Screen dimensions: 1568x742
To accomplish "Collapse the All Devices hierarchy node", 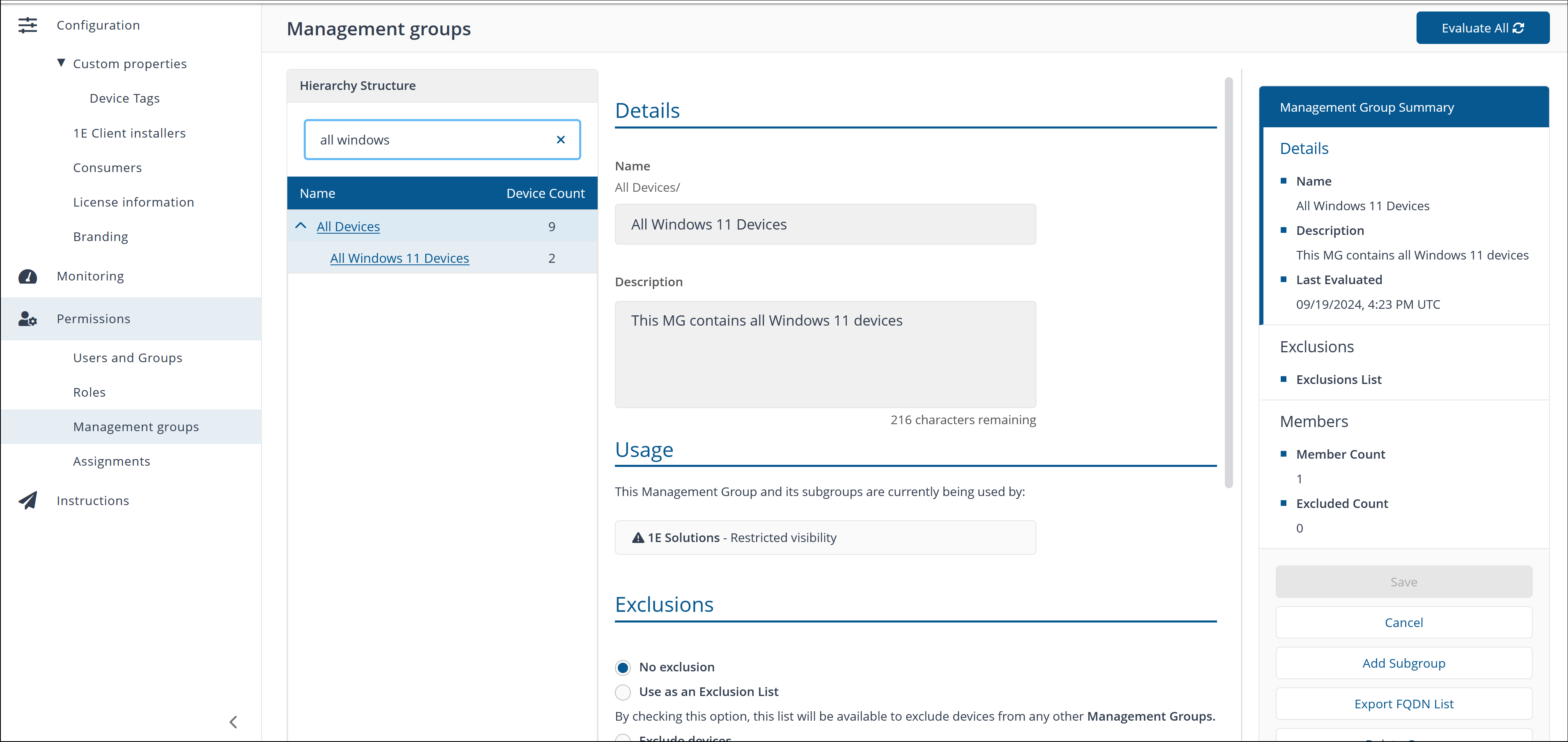I will (301, 226).
